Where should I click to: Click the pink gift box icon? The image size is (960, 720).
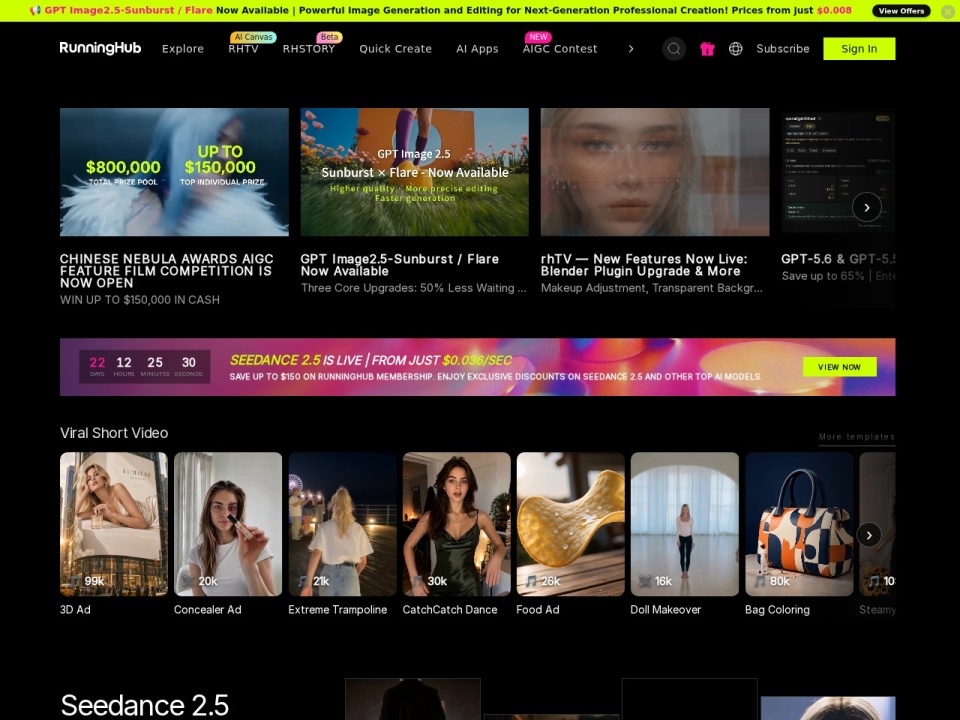[x=707, y=49]
